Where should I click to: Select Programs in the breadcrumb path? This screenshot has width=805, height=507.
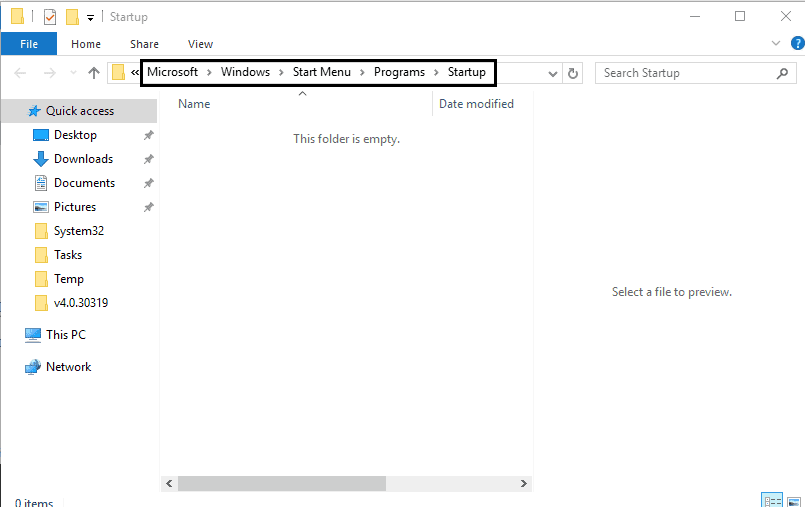coord(399,72)
